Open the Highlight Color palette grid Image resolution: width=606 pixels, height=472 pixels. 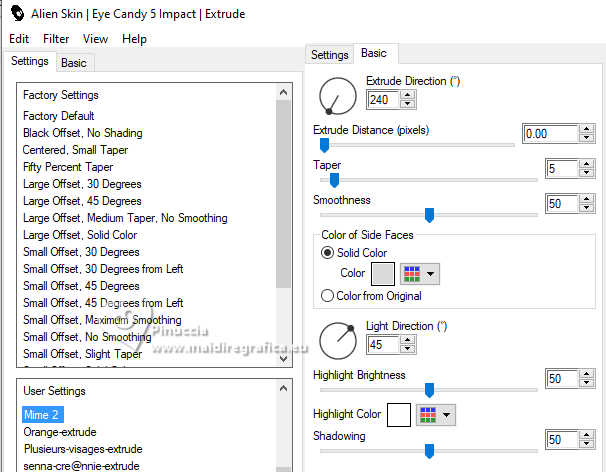point(428,414)
